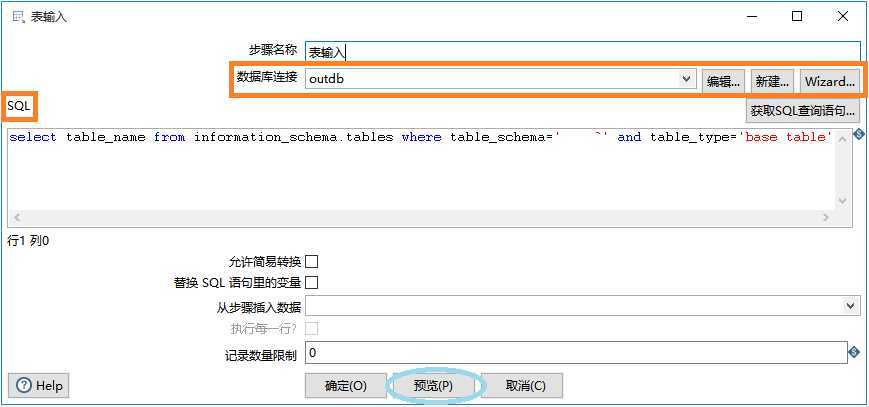Confirm with the 确定(O) button
The height and width of the screenshot is (407, 869).
coord(346,386)
